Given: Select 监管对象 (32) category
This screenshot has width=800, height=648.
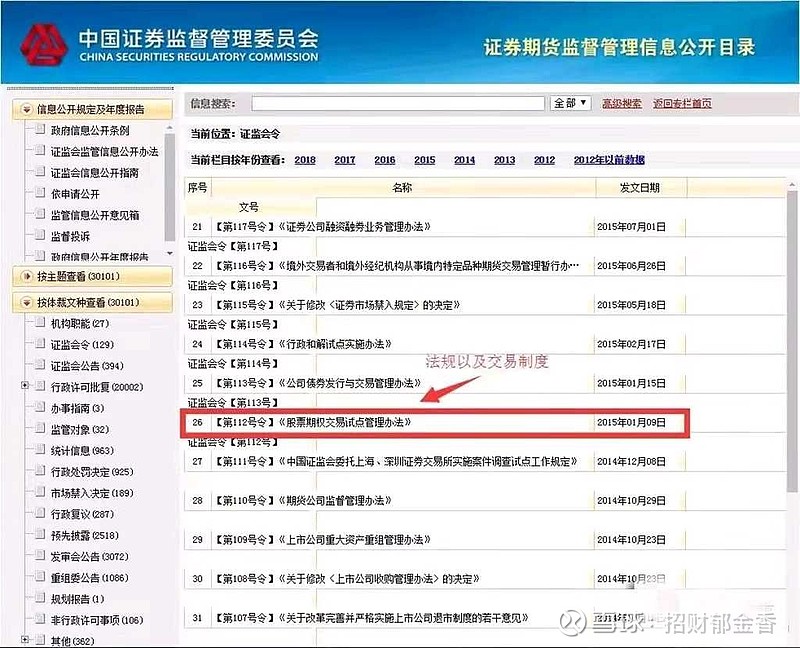Looking at the screenshot, I should (x=80, y=430).
